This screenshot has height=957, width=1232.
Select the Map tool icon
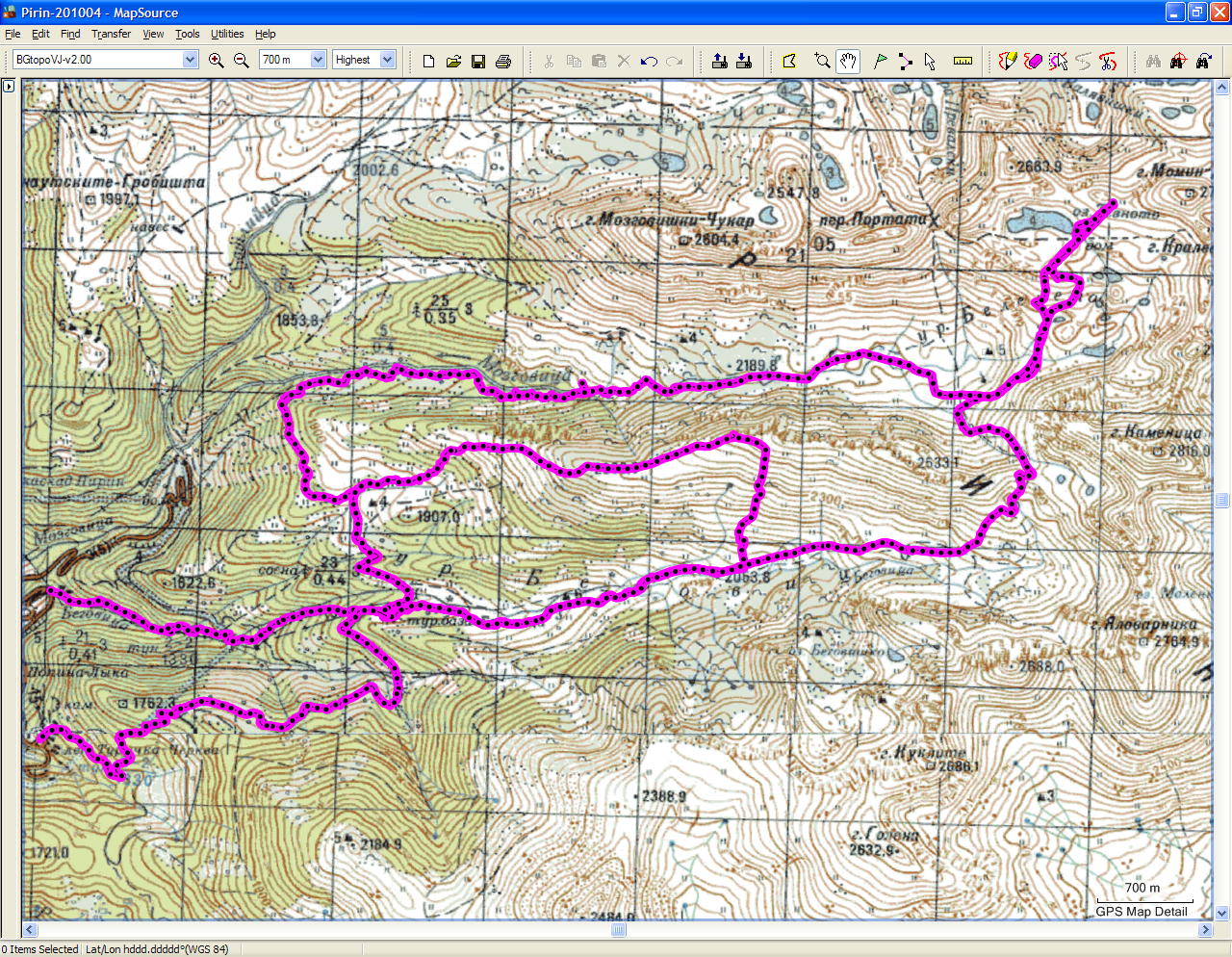[x=789, y=61]
